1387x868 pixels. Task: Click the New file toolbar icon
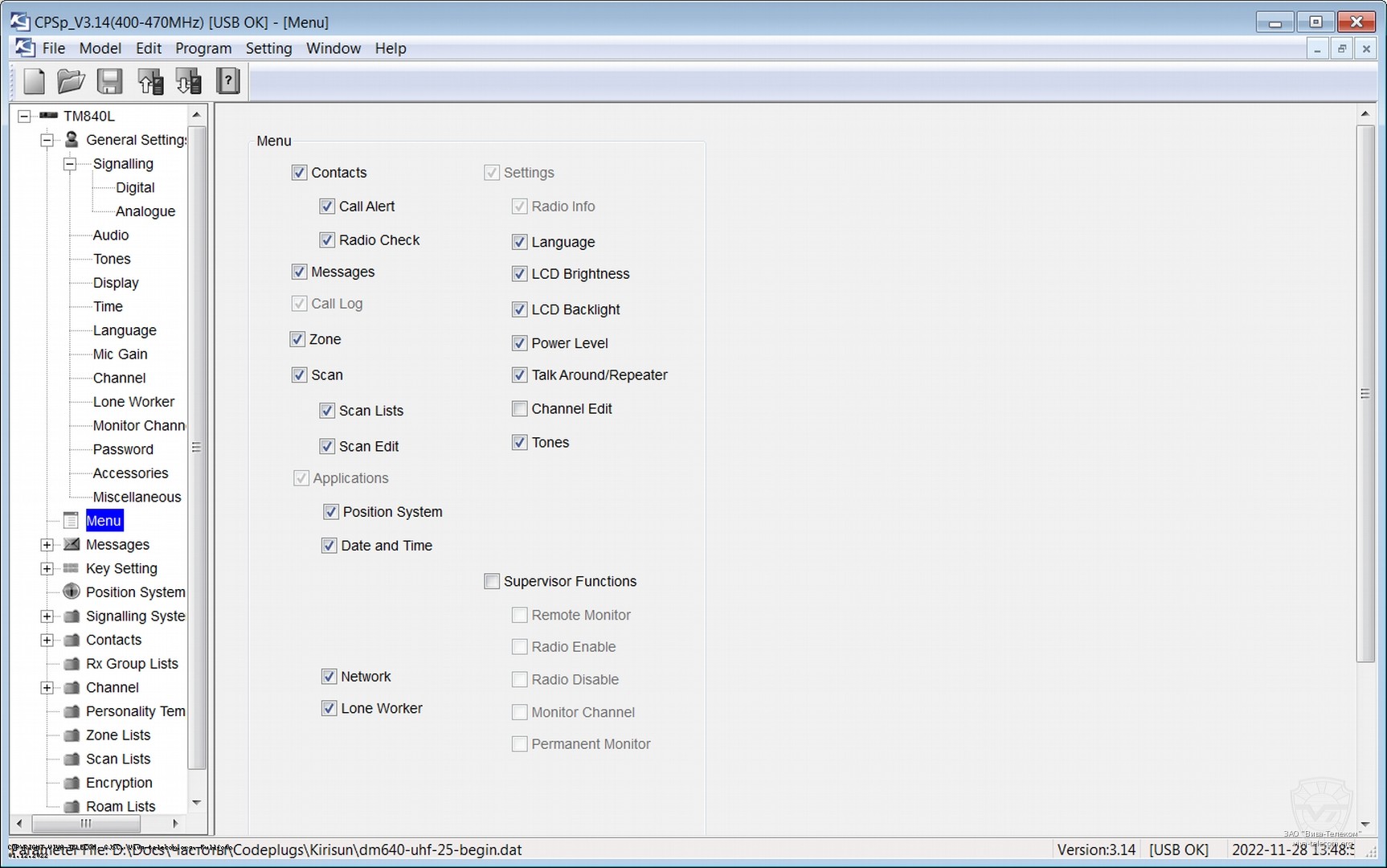click(x=35, y=81)
